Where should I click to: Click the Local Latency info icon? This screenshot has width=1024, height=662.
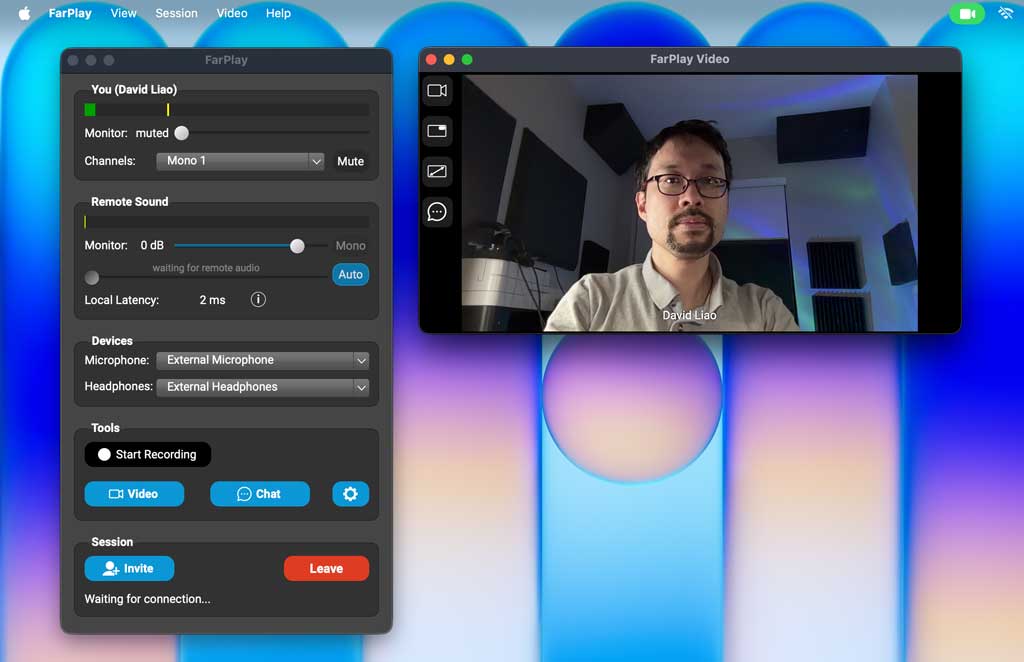(x=258, y=299)
